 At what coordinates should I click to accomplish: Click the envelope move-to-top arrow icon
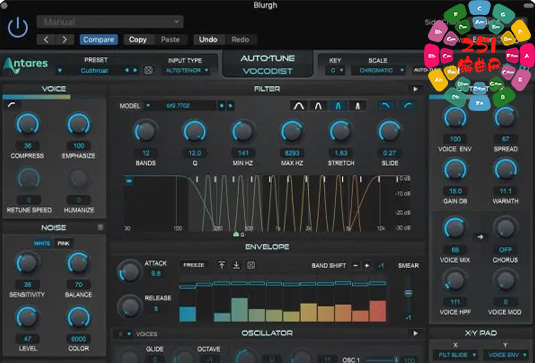click(x=221, y=265)
